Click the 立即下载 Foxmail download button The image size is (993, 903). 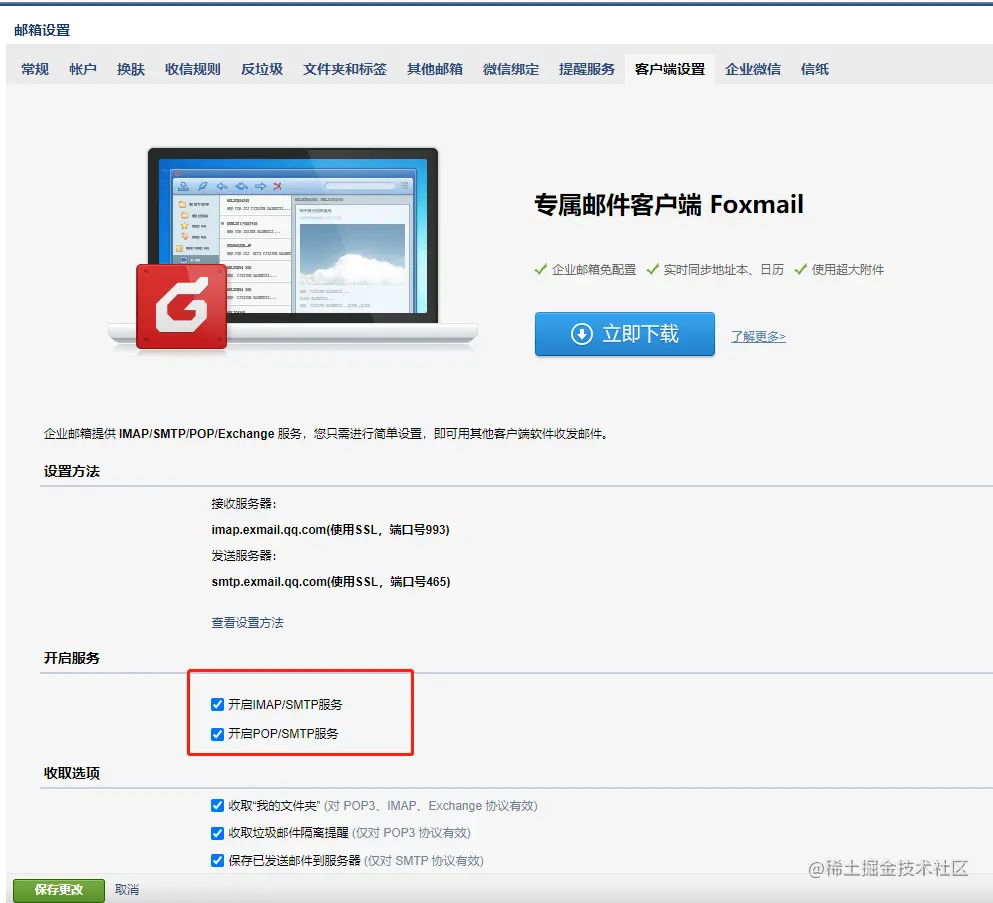click(x=624, y=334)
